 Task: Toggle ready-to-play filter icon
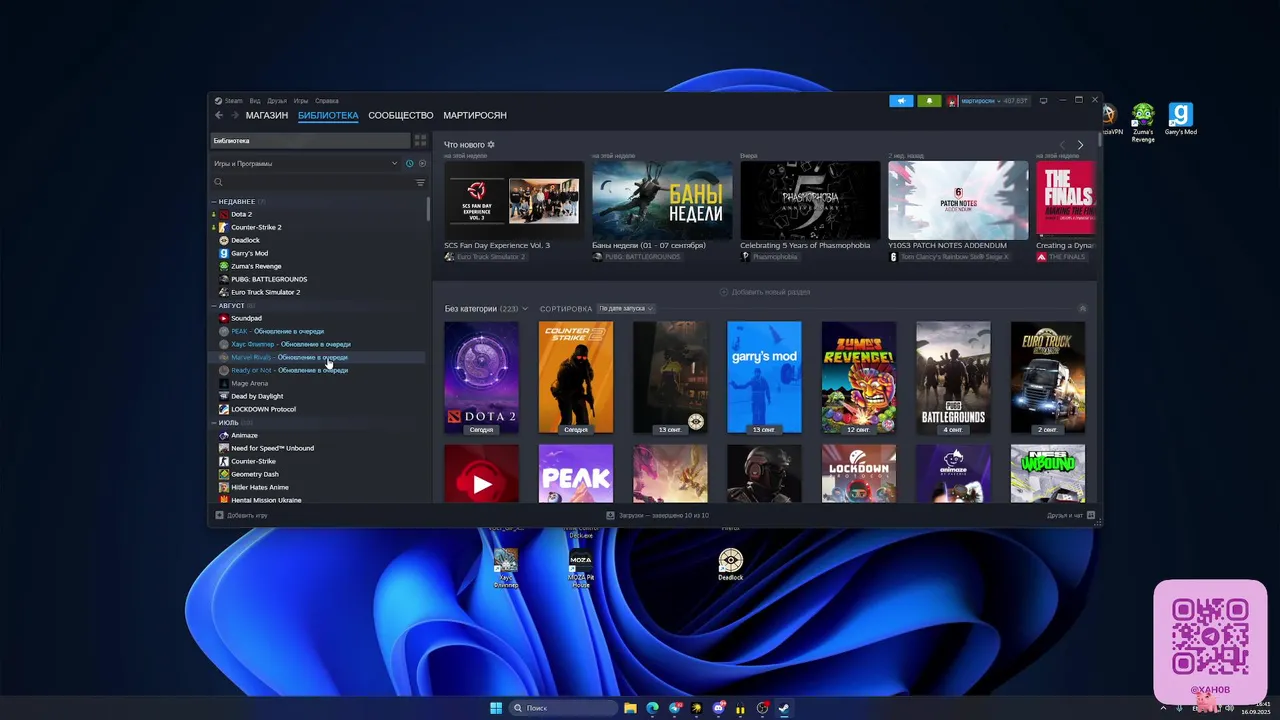click(422, 163)
